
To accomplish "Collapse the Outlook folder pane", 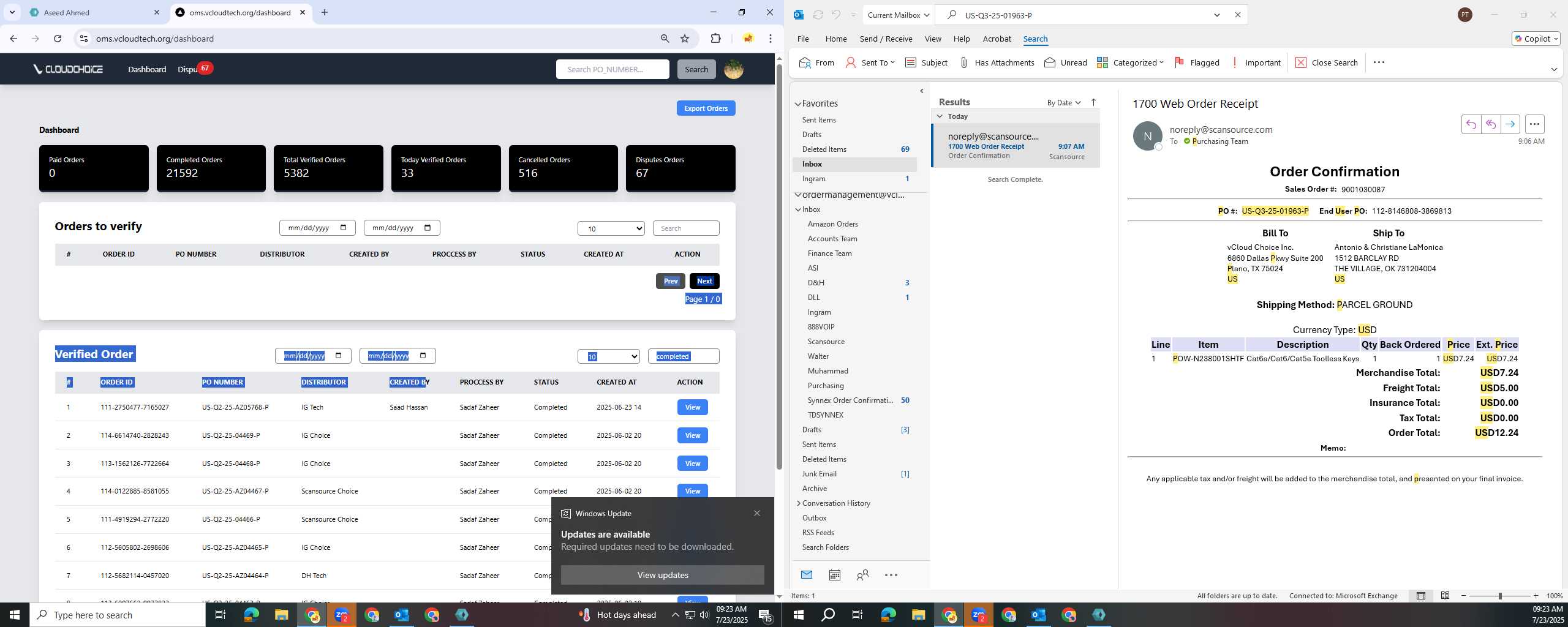I will (922, 91).
